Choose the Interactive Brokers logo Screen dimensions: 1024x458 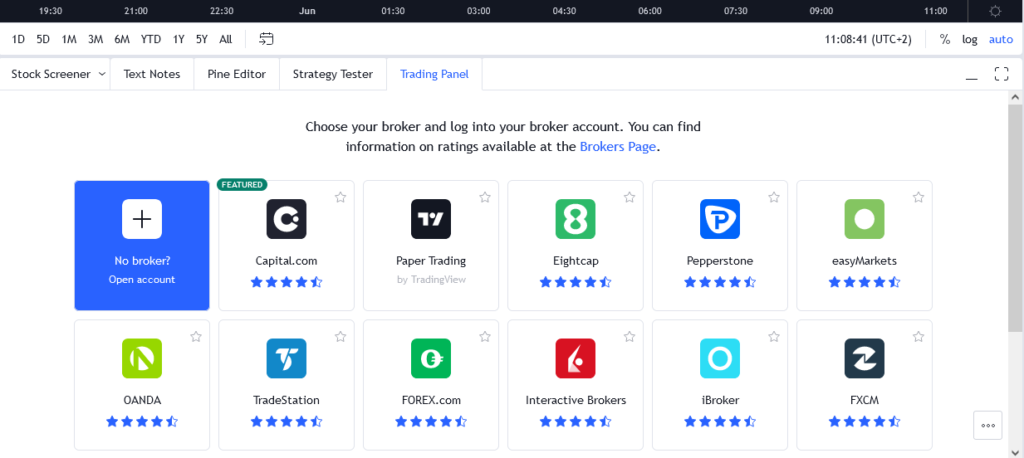(x=575, y=358)
